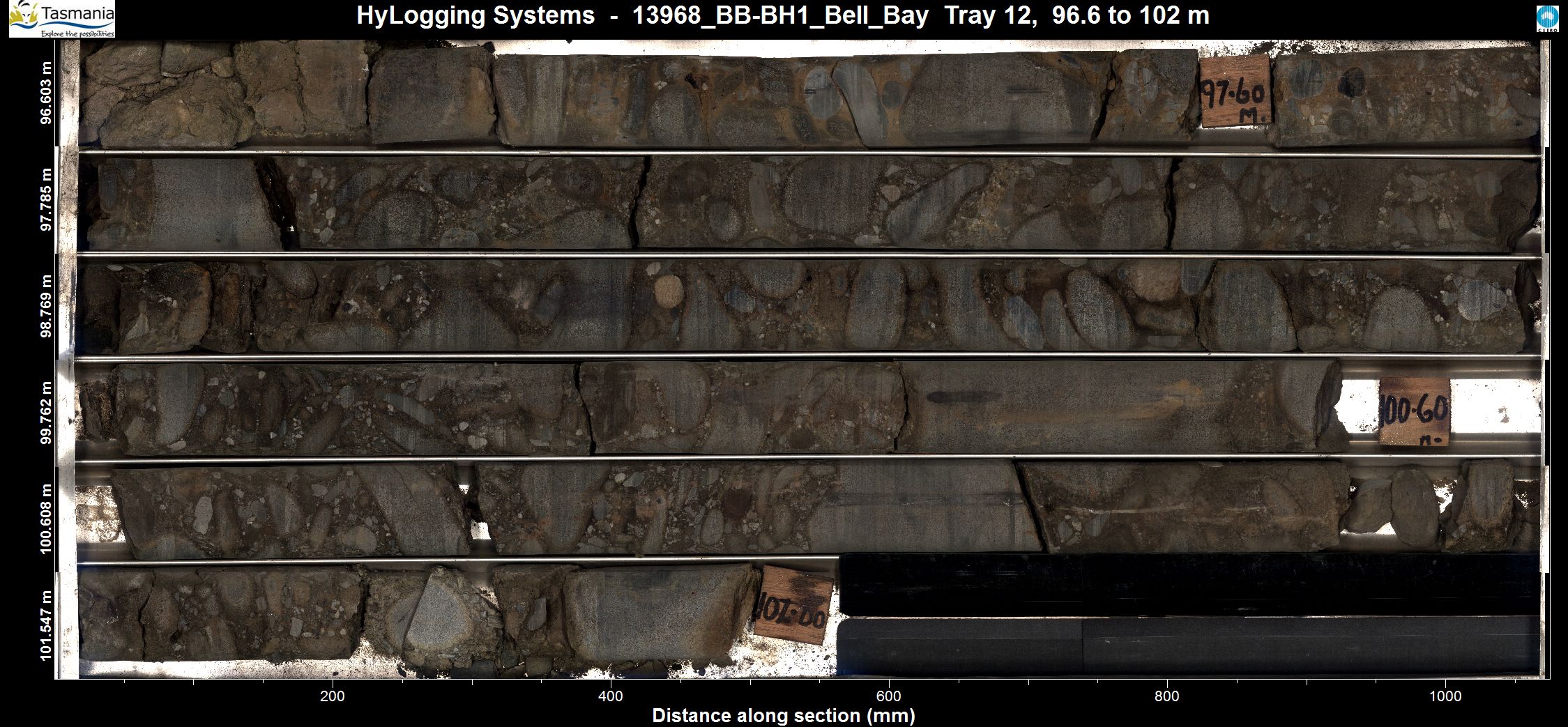1568x727 pixels.
Task: Click the 200 mm axis tick label
Action: coord(333,696)
